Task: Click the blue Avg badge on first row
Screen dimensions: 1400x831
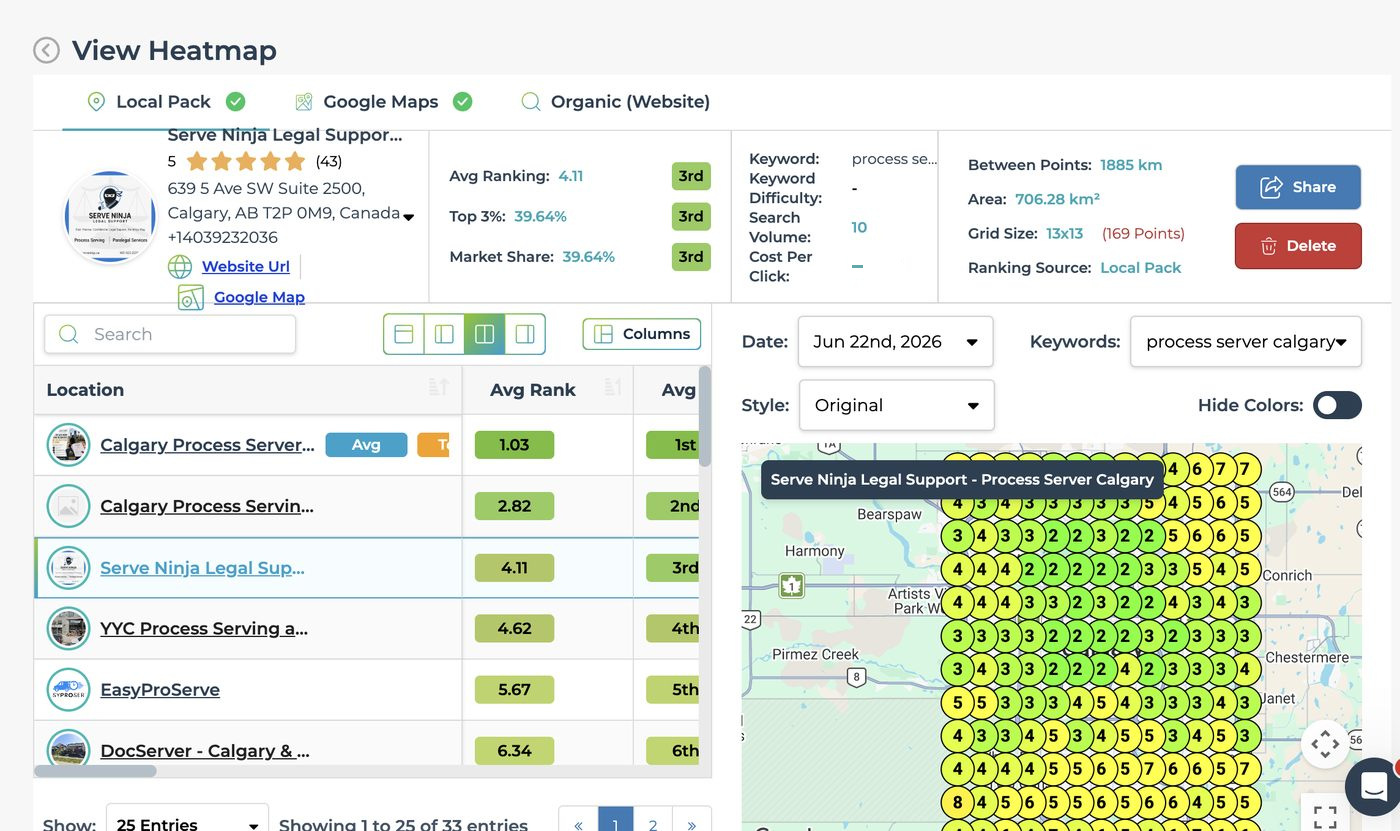Action: click(366, 445)
